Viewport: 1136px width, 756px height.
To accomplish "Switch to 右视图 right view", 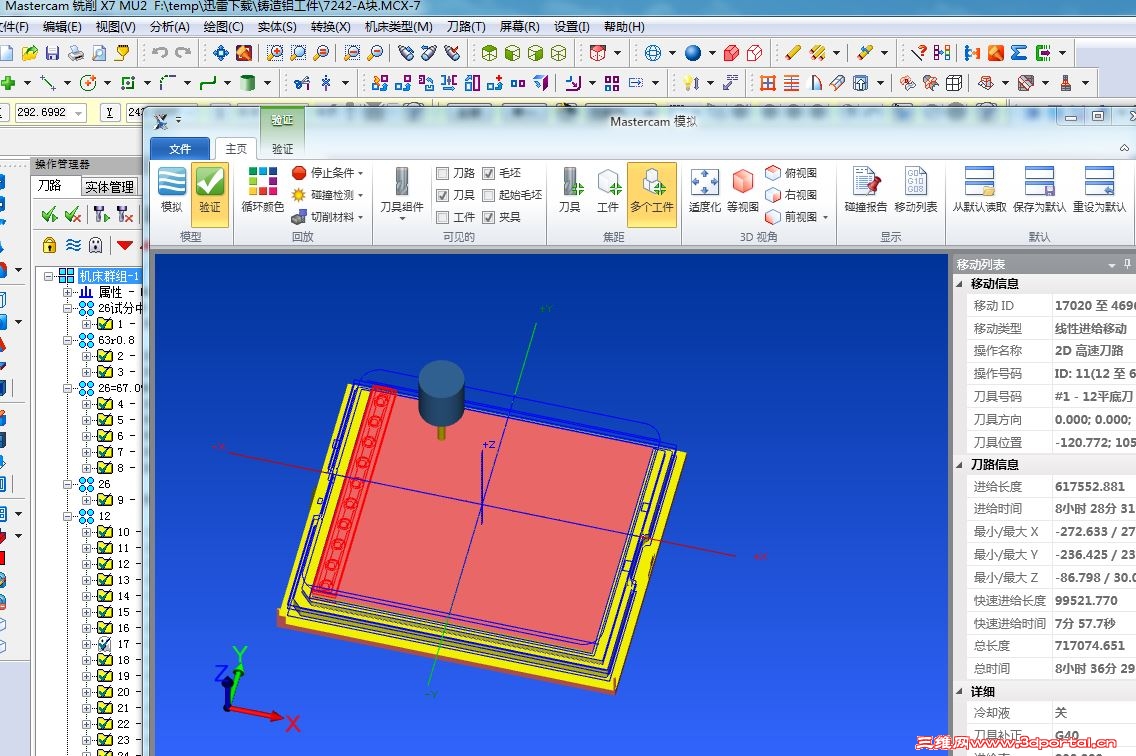I will click(x=792, y=194).
